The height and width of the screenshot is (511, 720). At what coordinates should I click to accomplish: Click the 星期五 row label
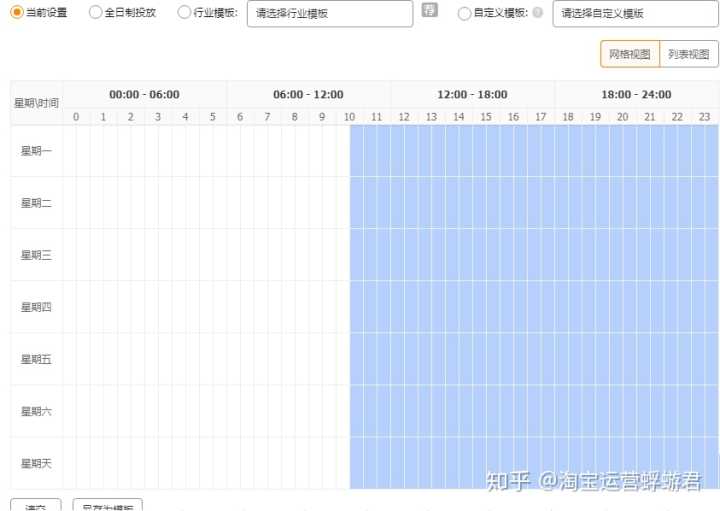pos(36,359)
